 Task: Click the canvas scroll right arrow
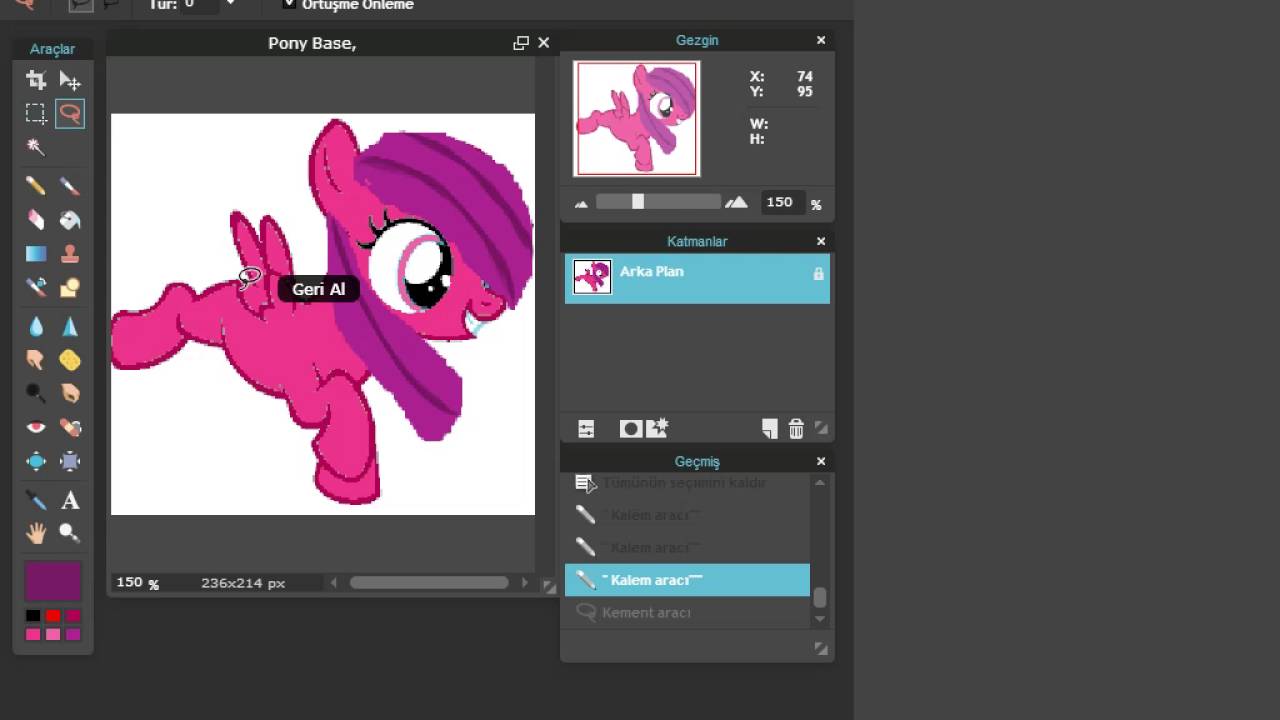[x=525, y=582]
